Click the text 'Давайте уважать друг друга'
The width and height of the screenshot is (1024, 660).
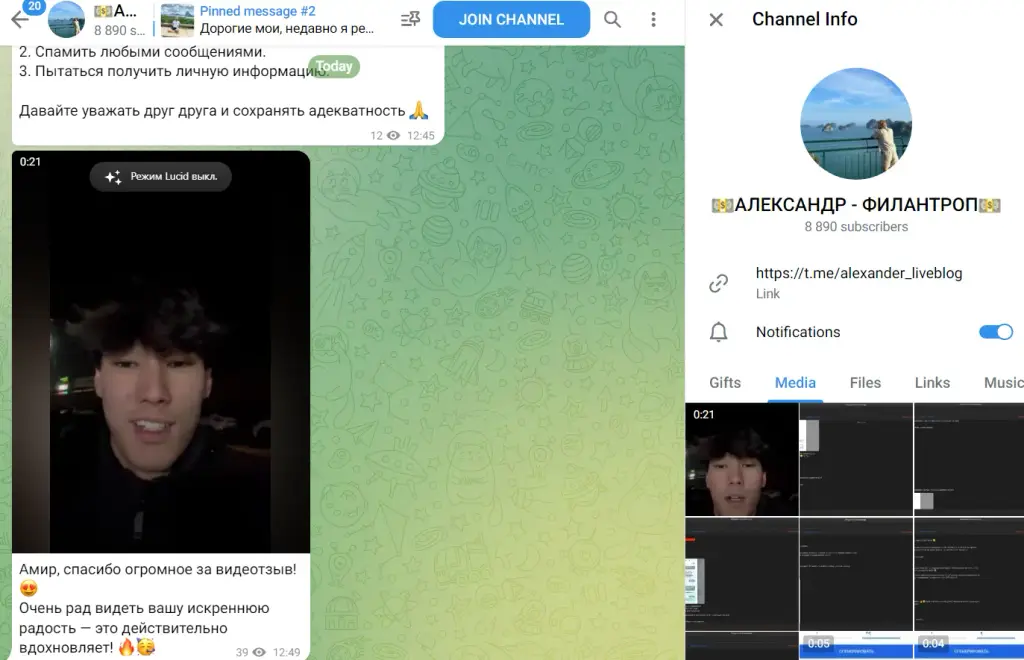[x=118, y=111]
